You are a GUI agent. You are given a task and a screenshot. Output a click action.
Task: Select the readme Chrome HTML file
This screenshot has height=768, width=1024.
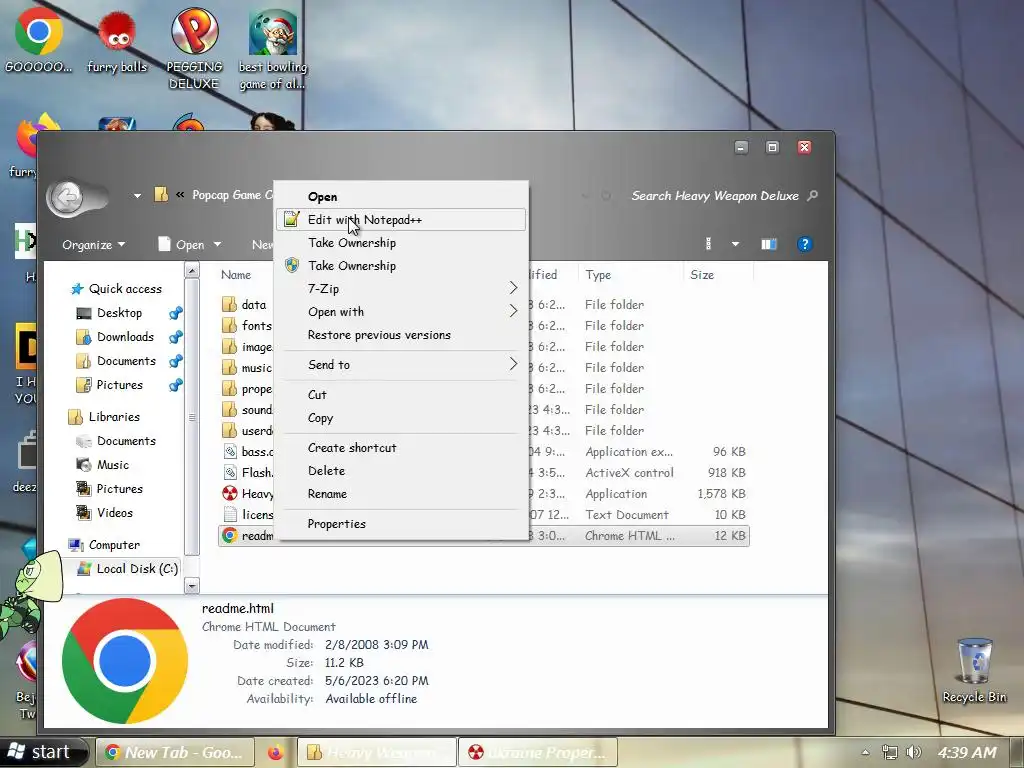click(483, 536)
